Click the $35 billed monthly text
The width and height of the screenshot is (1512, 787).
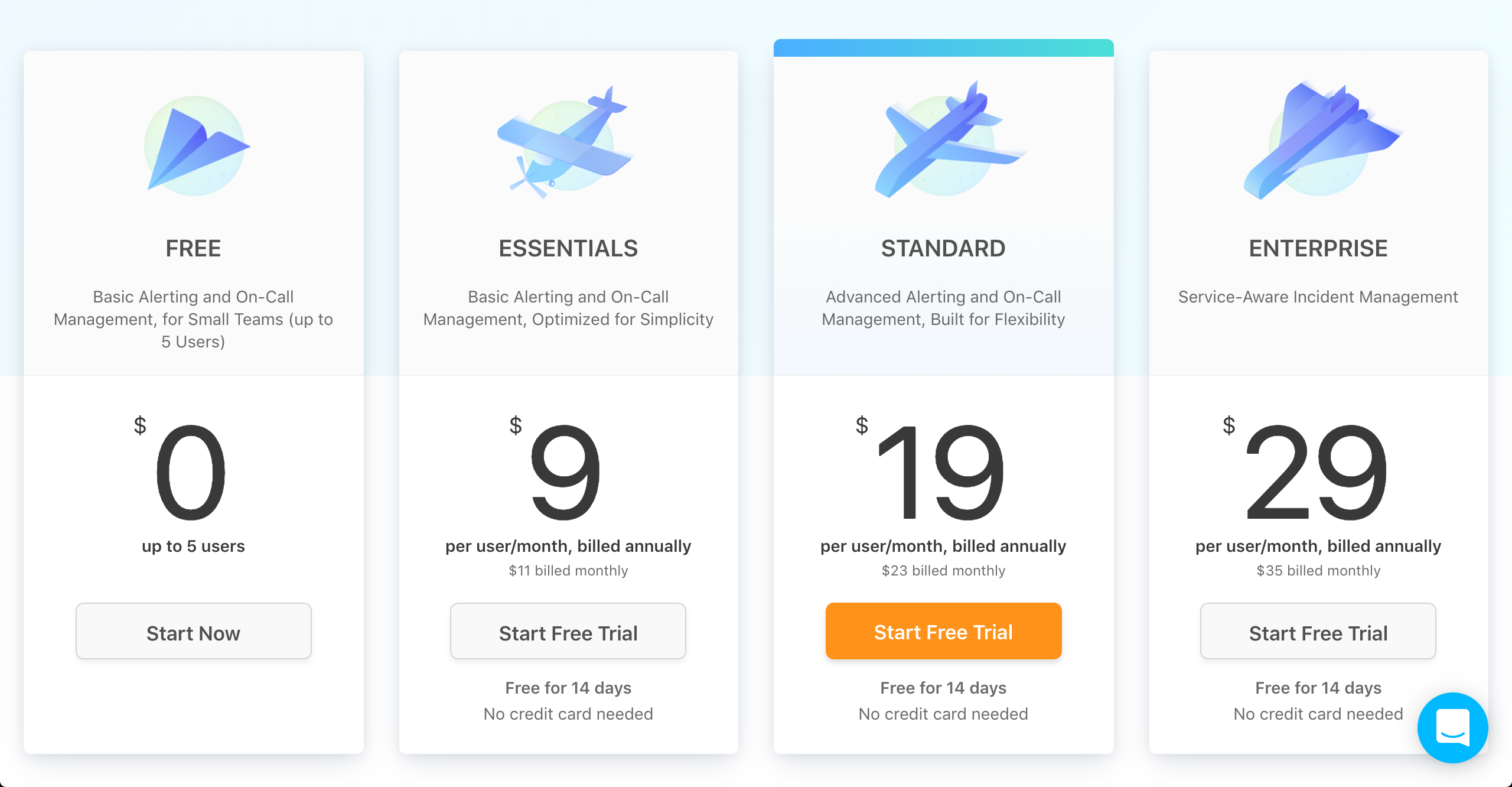pos(1318,570)
